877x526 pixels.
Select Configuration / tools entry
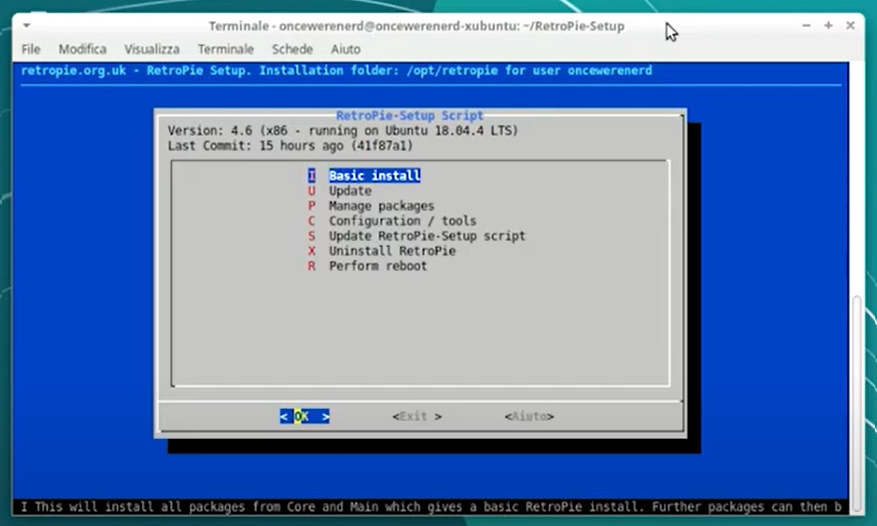click(x=403, y=221)
